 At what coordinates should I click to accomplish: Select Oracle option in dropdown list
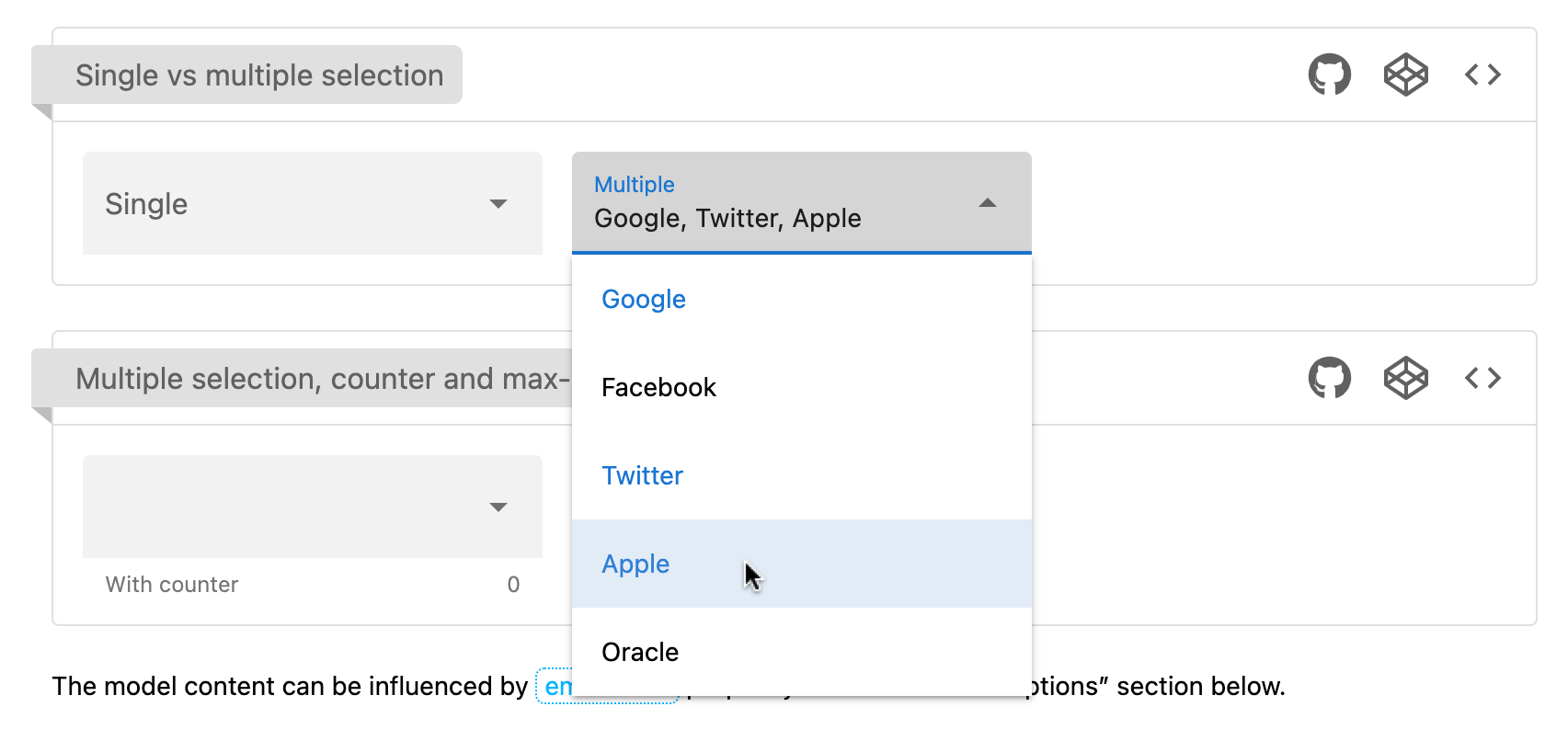[640, 653]
